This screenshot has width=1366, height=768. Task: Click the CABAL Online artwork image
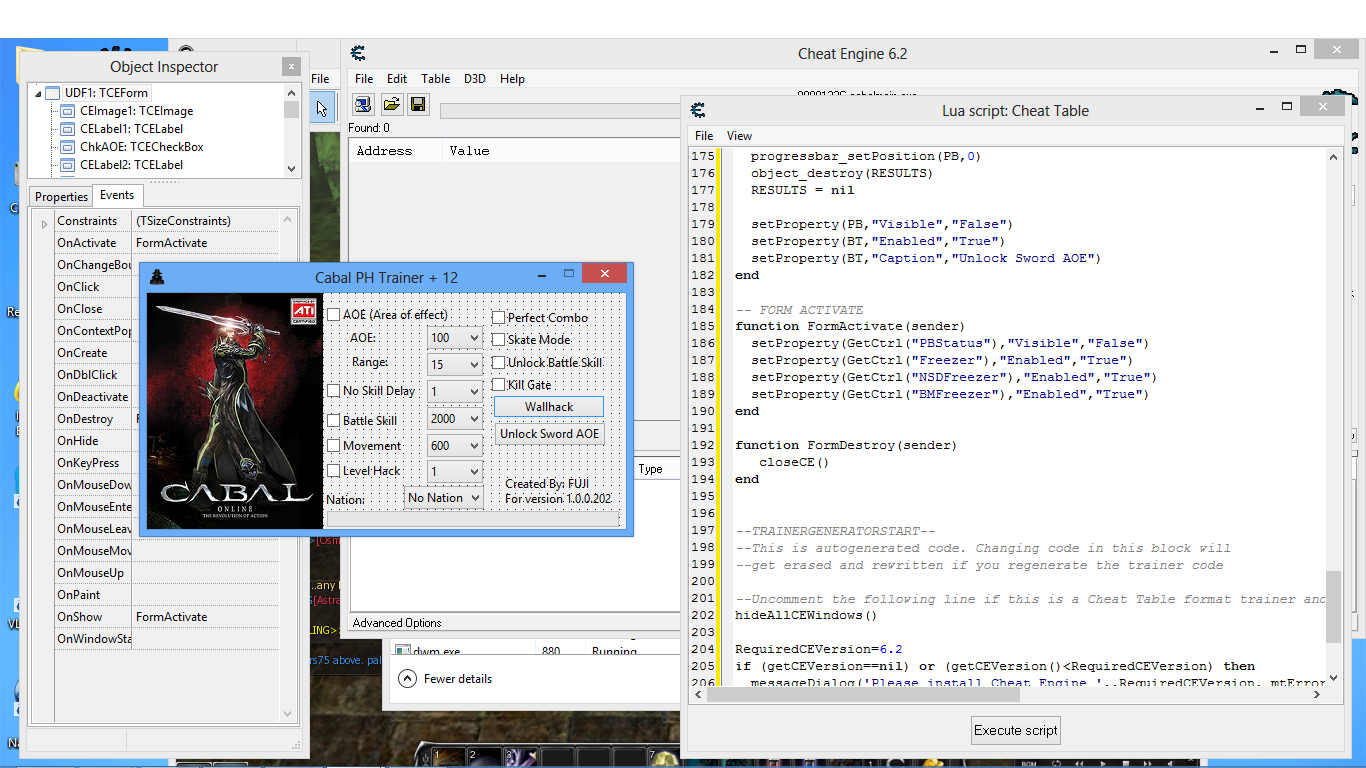(235, 411)
